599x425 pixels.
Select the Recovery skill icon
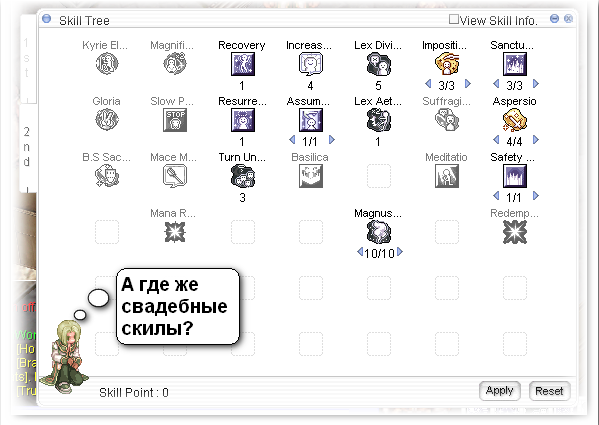[x=243, y=64]
